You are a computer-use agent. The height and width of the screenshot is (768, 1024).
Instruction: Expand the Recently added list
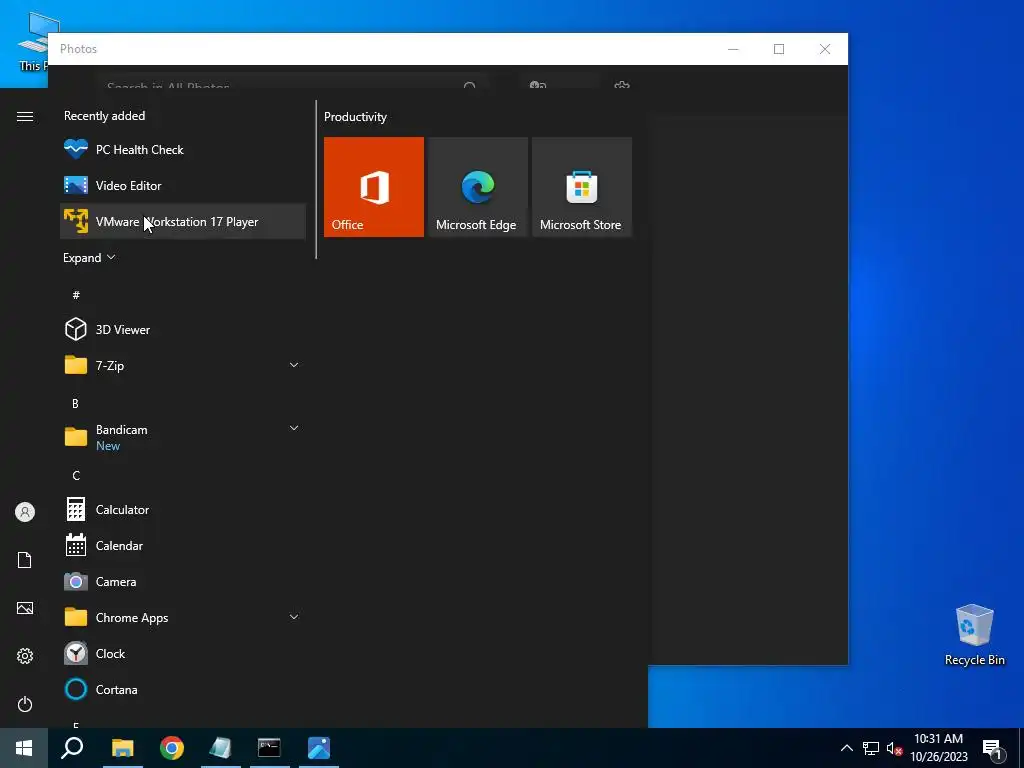[89, 257]
